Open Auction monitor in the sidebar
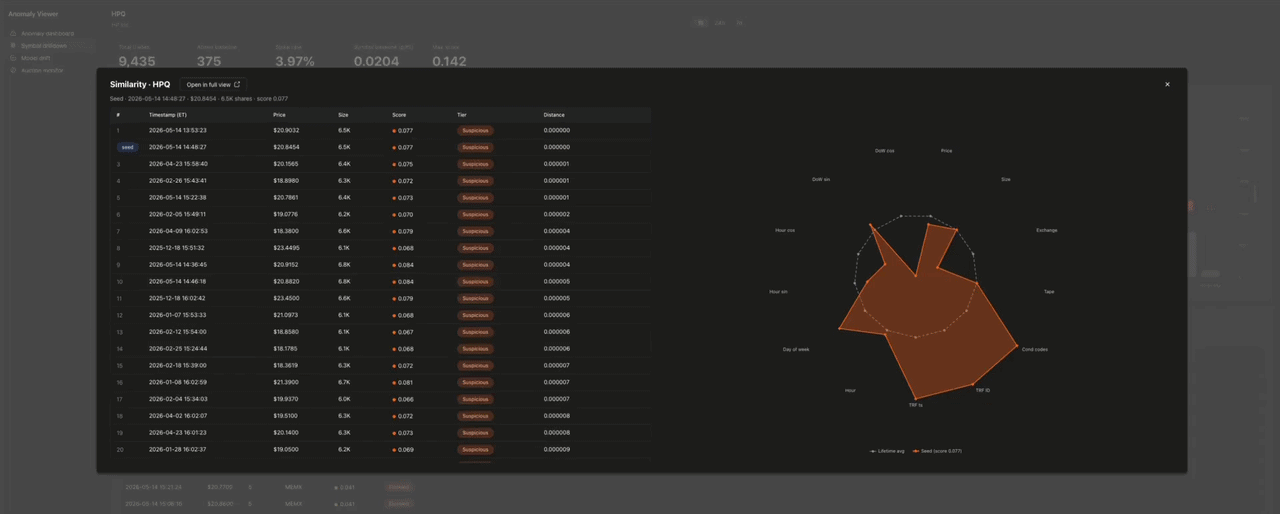This screenshot has height=514, width=1280. pos(42,70)
